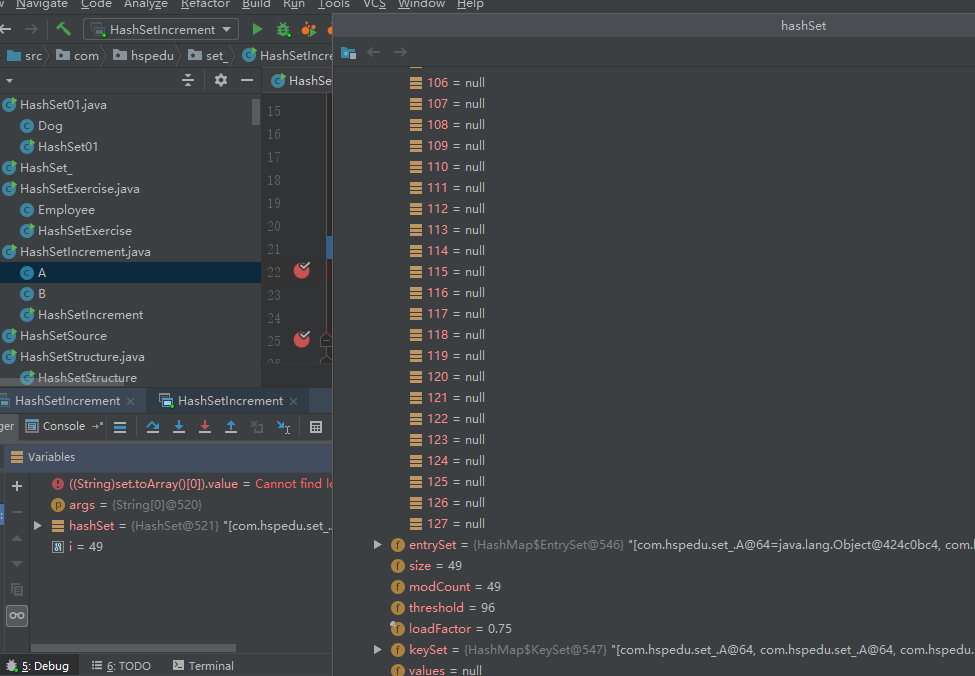The image size is (975, 676).
Task: Select first HashSetIncrement debug session tab
Action: (x=68, y=401)
